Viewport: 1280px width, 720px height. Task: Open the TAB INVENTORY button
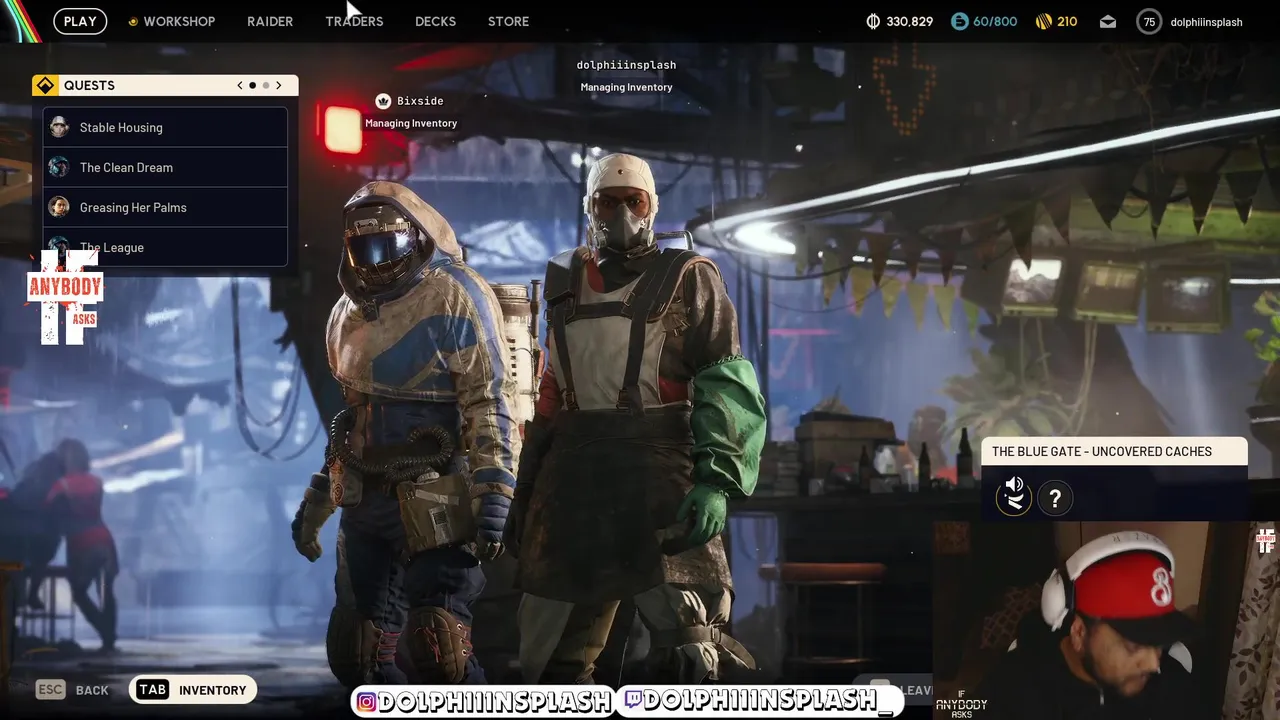(192, 690)
